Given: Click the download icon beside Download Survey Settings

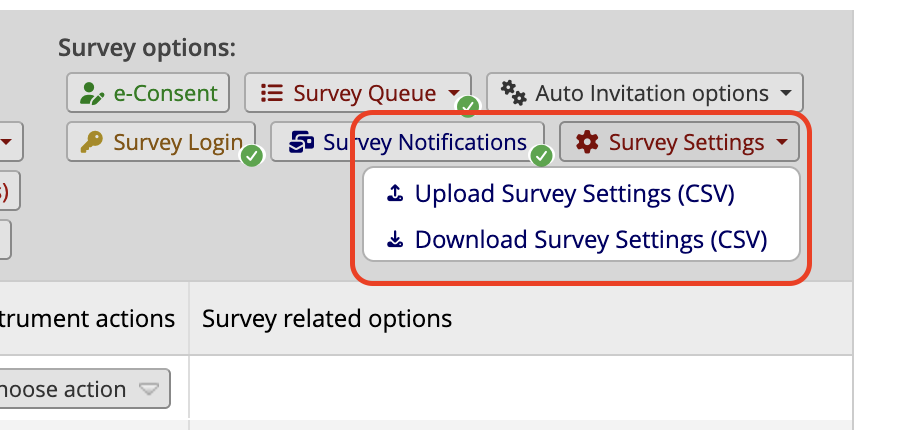Looking at the screenshot, I should coord(395,240).
